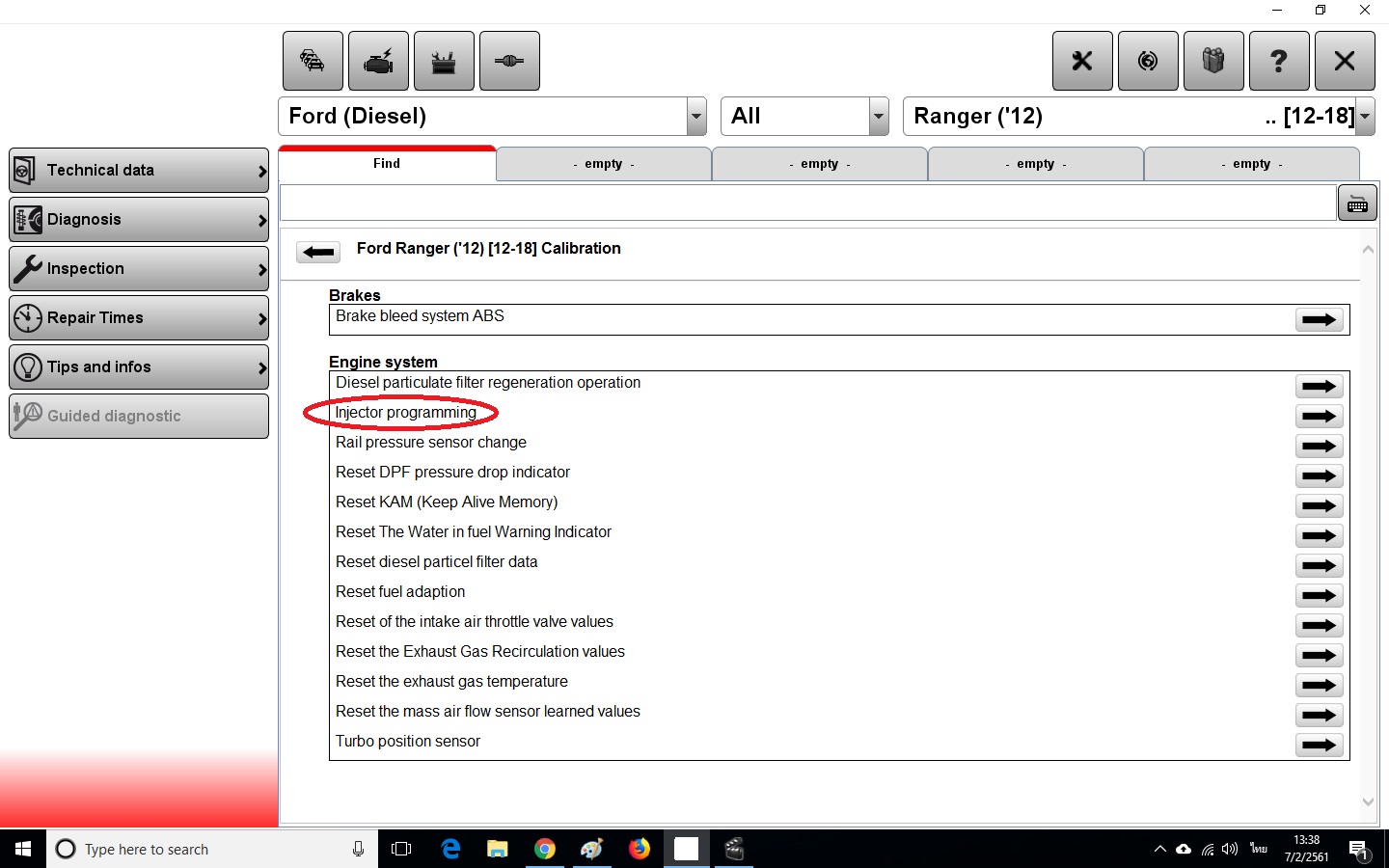
Task: Open the Windows Start menu
Action: (23, 849)
